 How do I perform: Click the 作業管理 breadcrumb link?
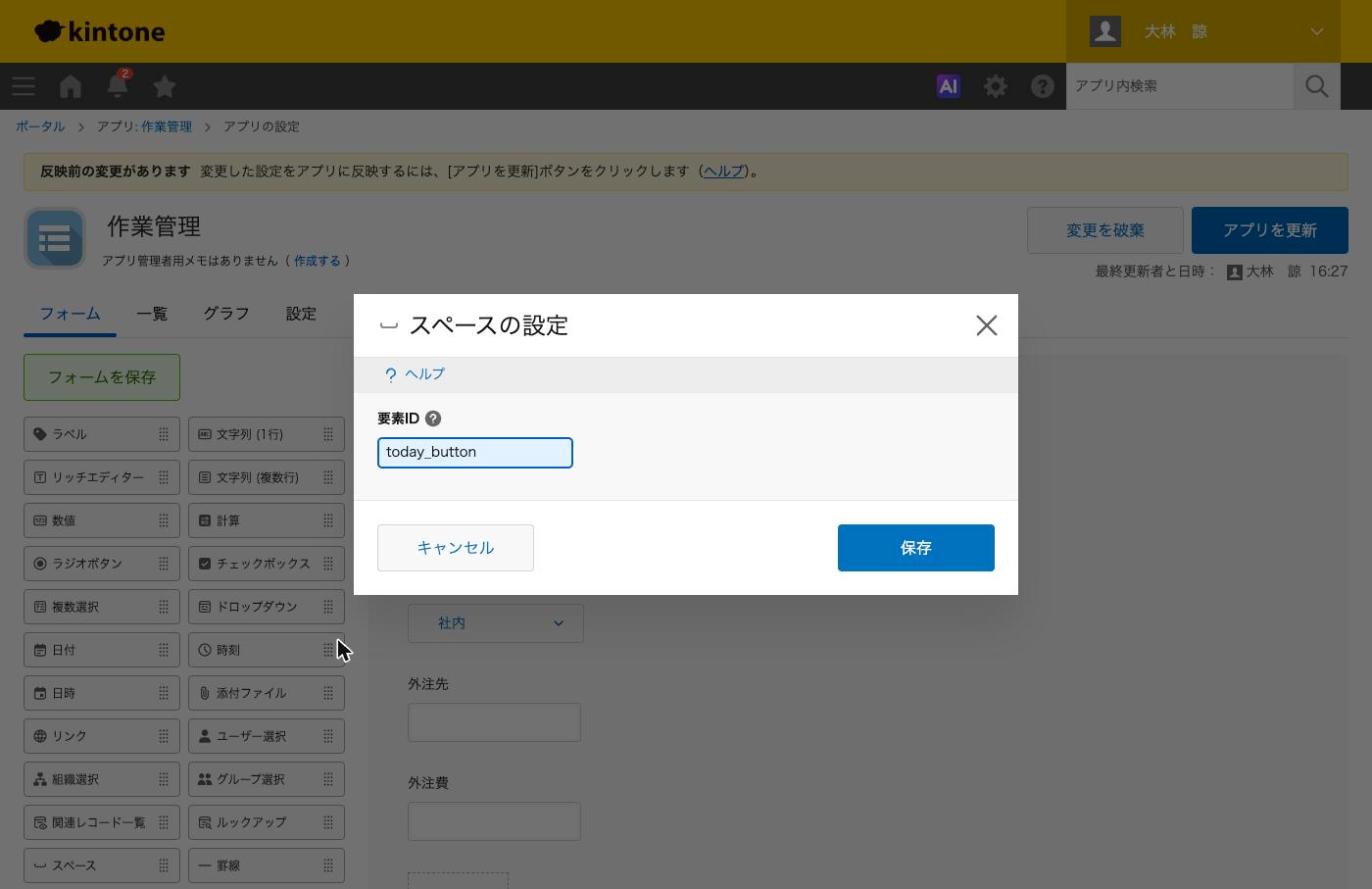tap(166, 127)
